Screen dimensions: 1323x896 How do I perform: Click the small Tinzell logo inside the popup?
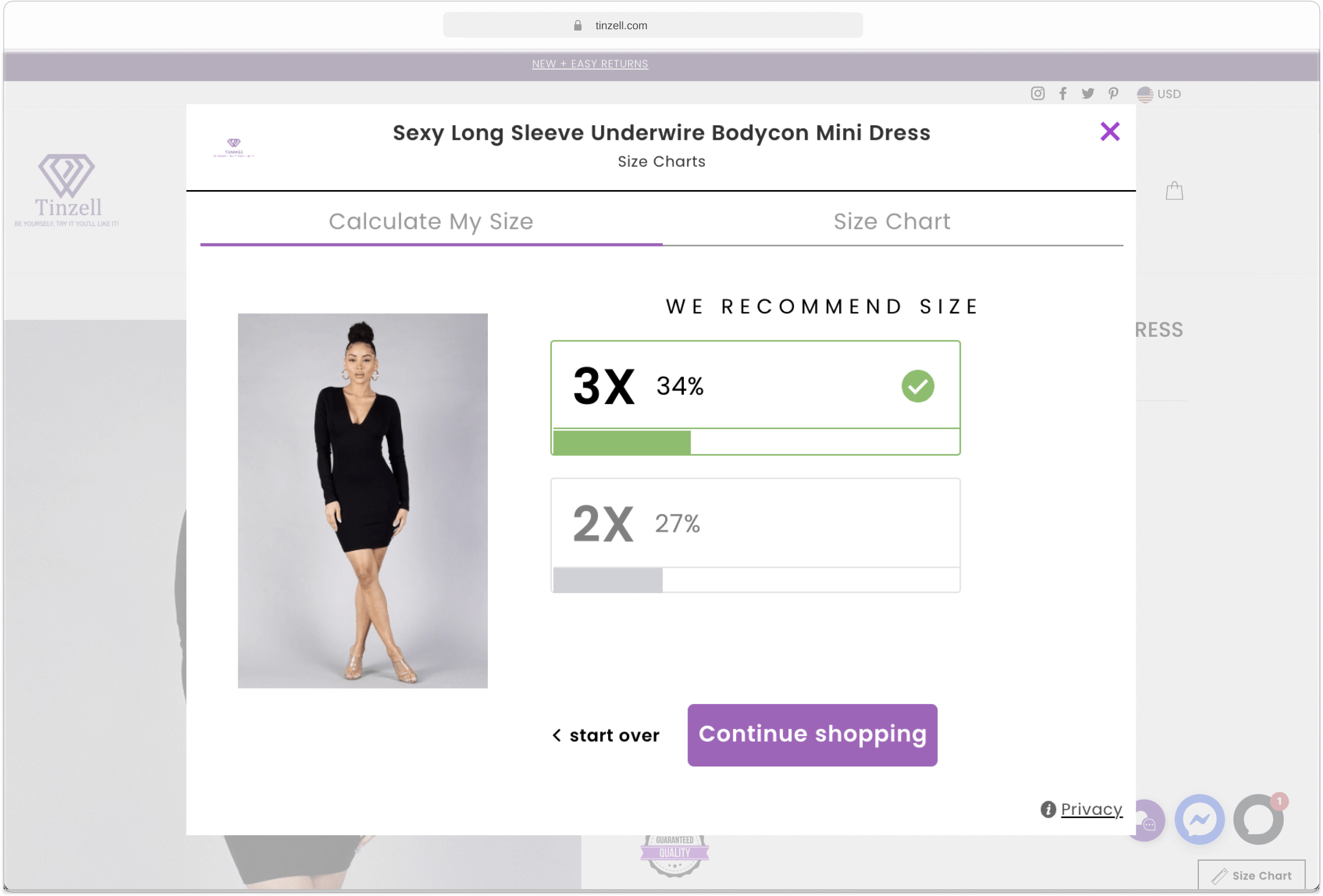point(233,147)
